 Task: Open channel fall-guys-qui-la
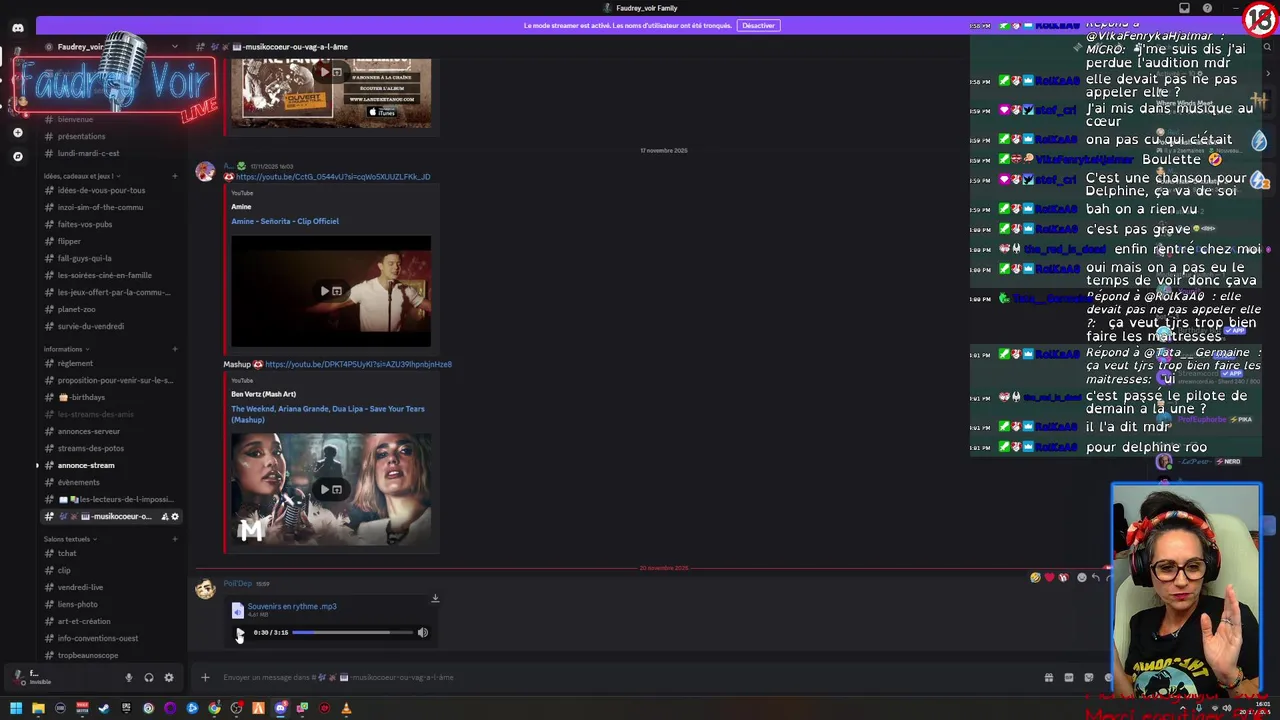coord(84,258)
